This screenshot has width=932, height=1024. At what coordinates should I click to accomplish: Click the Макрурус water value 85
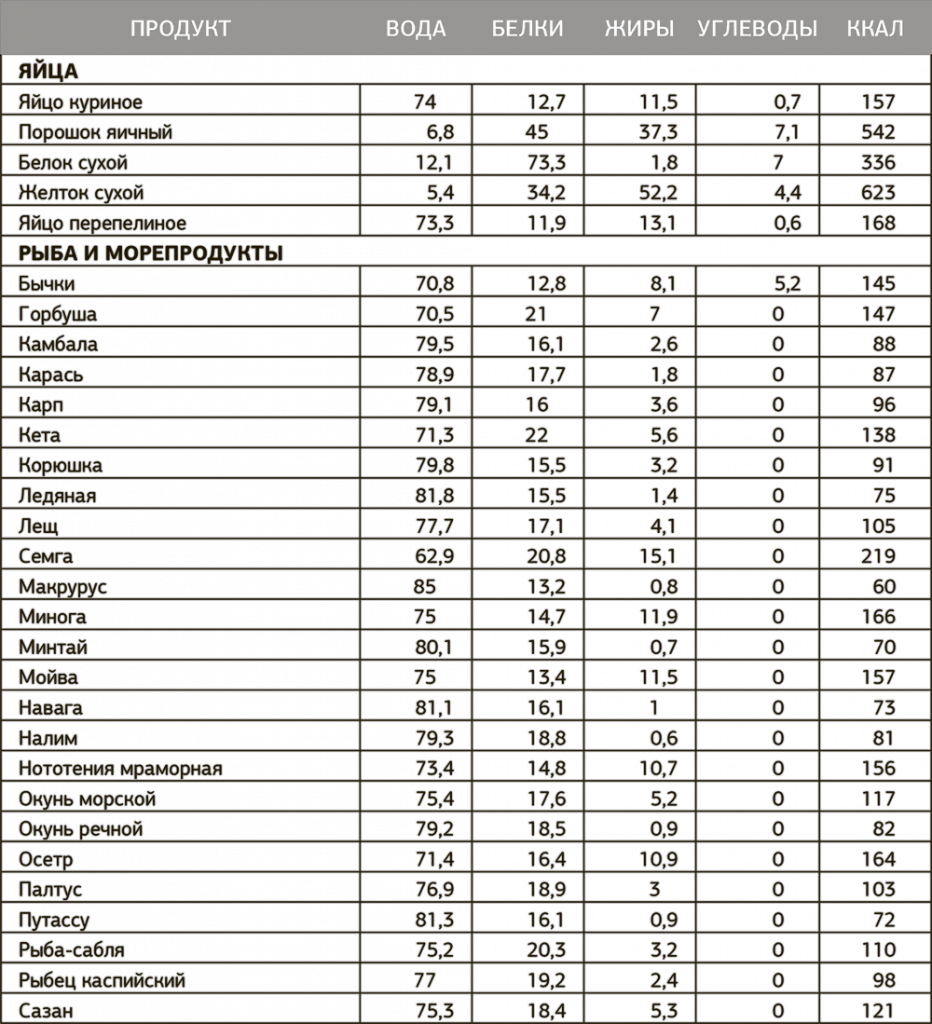[x=424, y=586]
